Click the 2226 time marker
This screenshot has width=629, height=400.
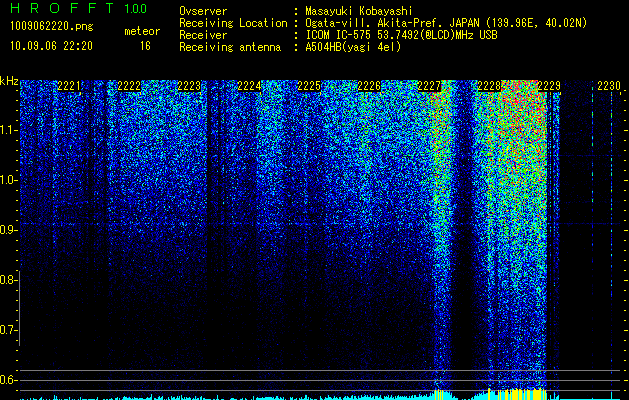point(369,86)
